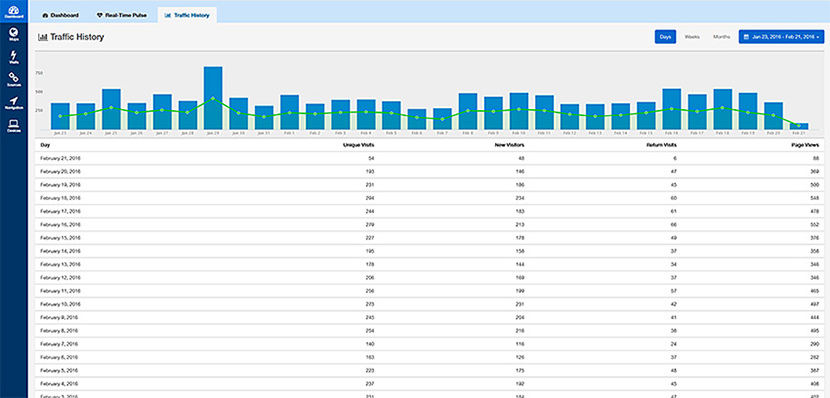Switch to the Real-Time Pulse tab
This screenshot has width=830, height=398.
pyautogui.click(x=122, y=15)
